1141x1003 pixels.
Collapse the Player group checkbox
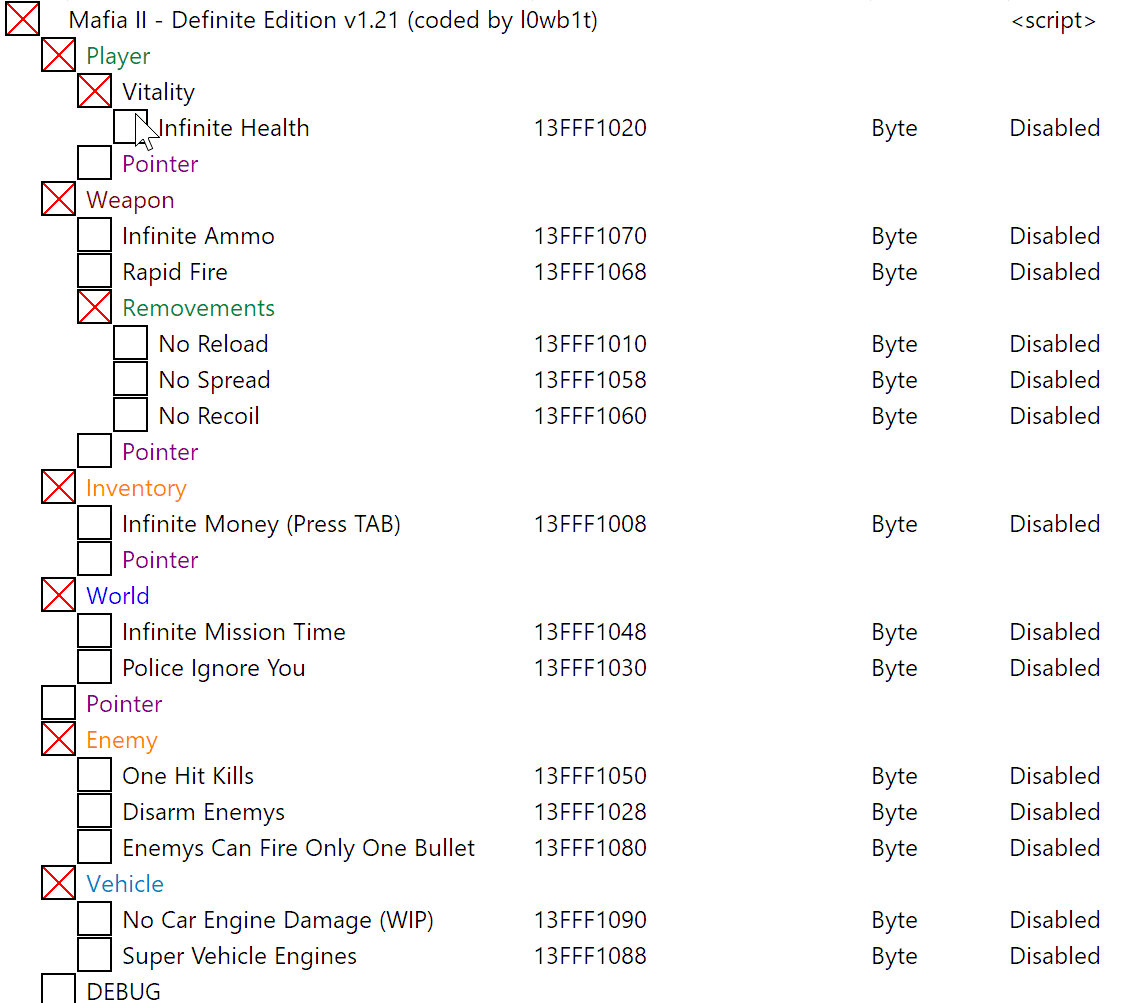tap(59, 56)
